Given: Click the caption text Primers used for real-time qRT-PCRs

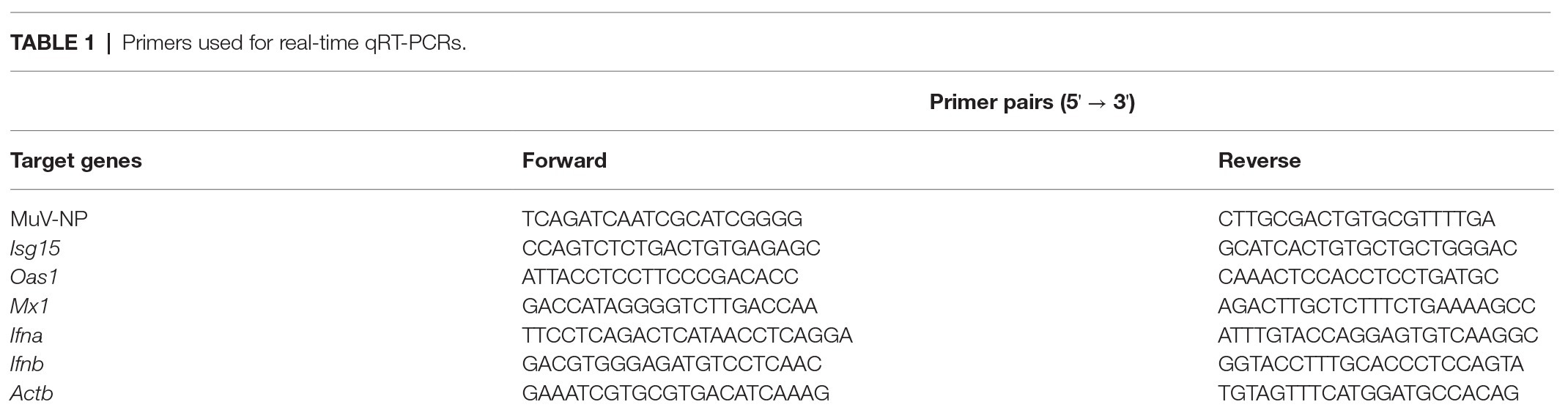Looking at the screenshot, I should pyautogui.click(x=294, y=43).
